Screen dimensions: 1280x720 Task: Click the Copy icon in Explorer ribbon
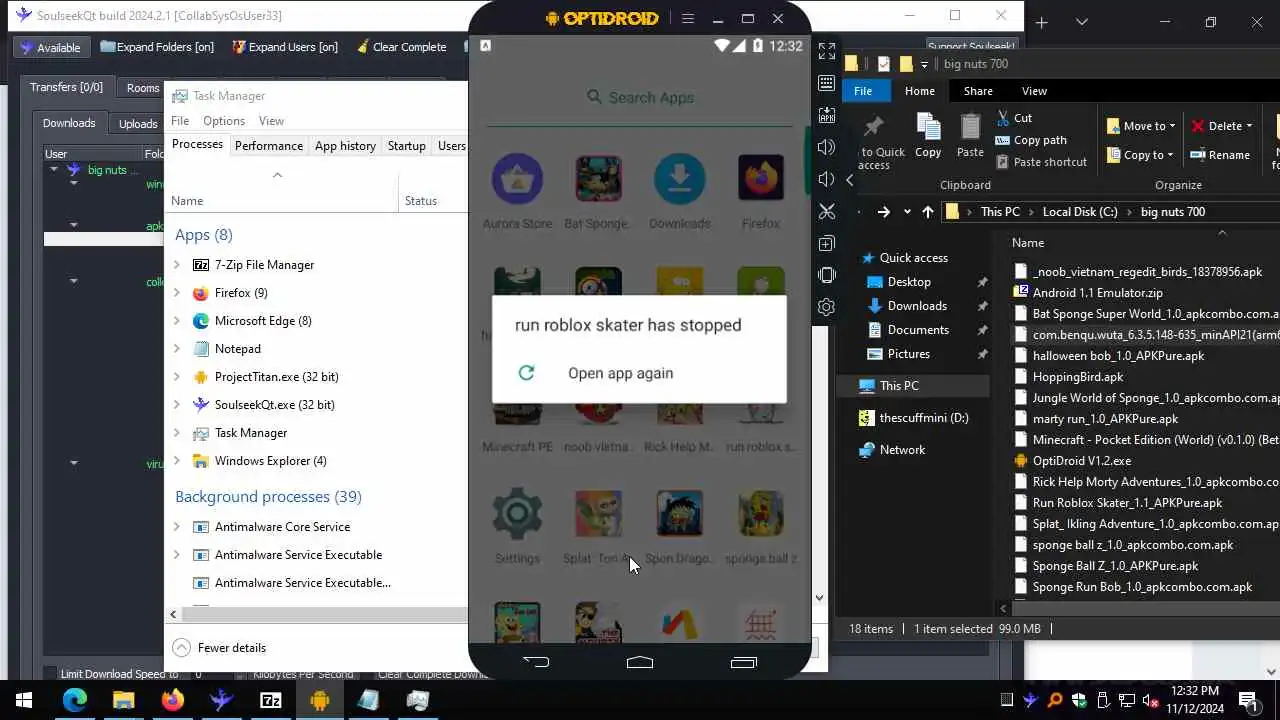tap(928, 135)
